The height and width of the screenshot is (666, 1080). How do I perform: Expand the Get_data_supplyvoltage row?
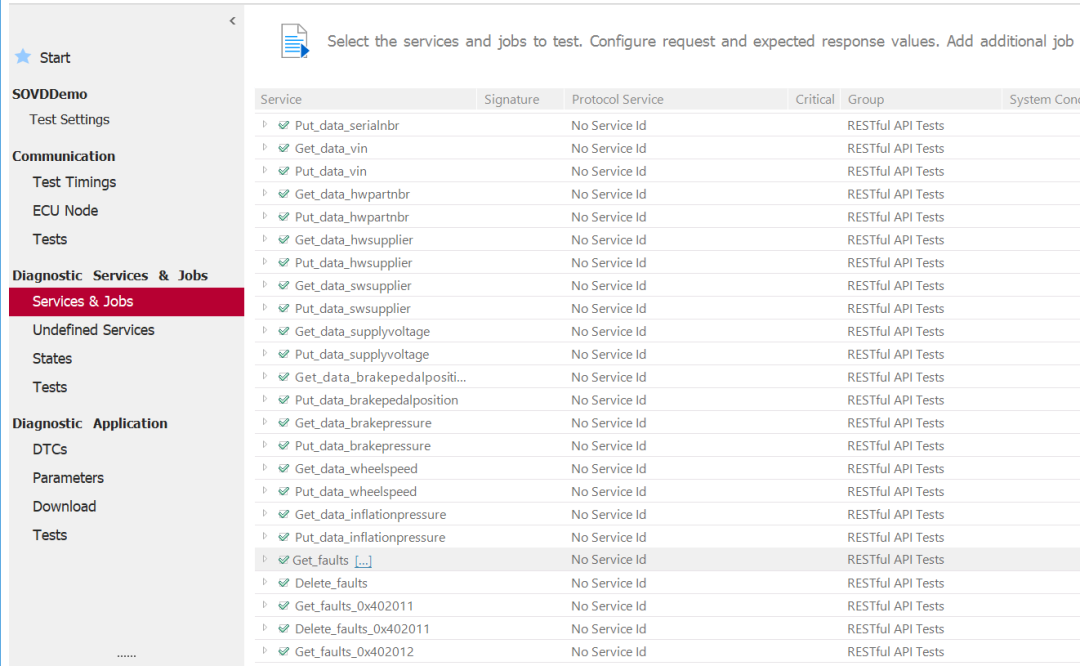tap(265, 331)
